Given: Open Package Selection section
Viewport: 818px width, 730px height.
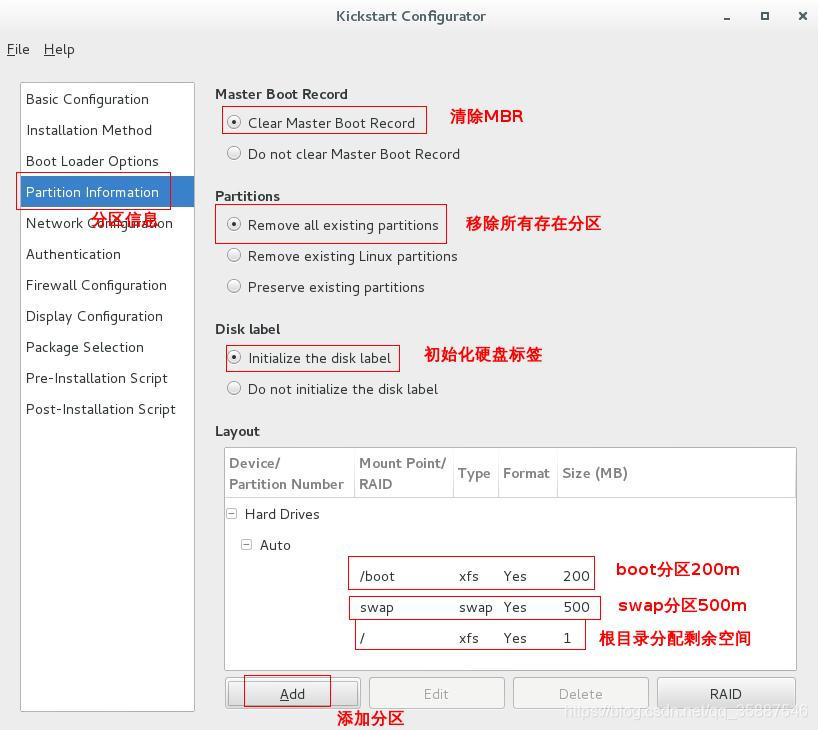Looking at the screenshot, I should (107, 347).
